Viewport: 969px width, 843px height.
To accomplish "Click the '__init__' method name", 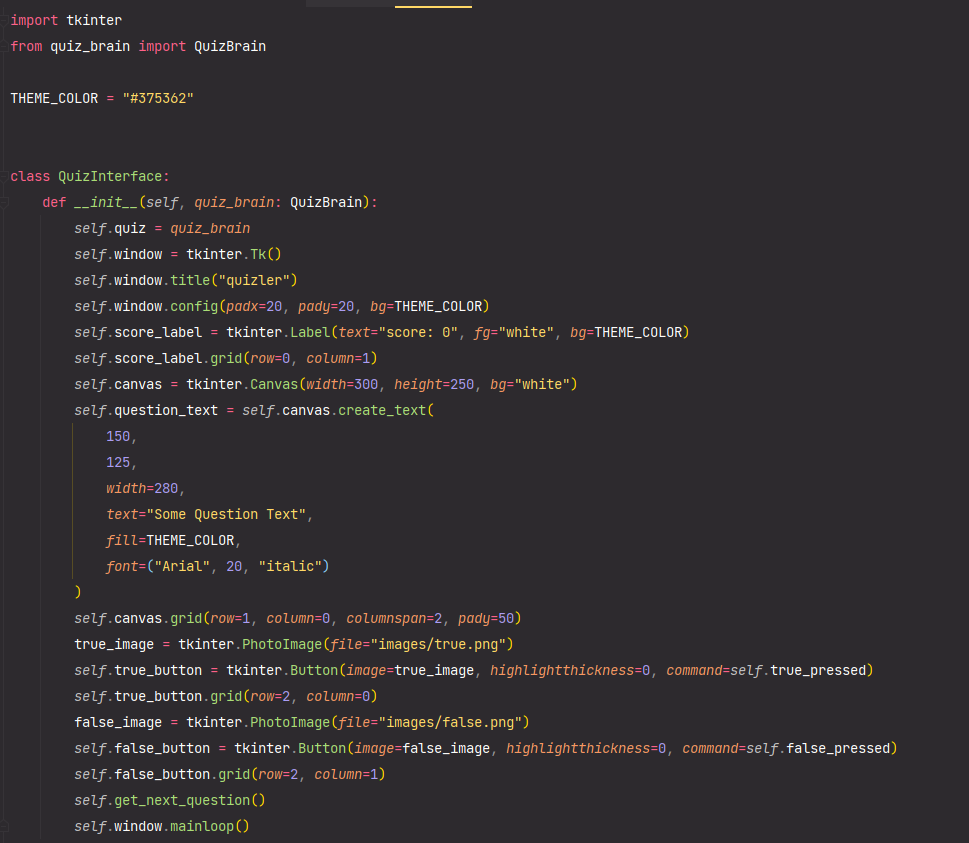I will (x=106, y=203).
